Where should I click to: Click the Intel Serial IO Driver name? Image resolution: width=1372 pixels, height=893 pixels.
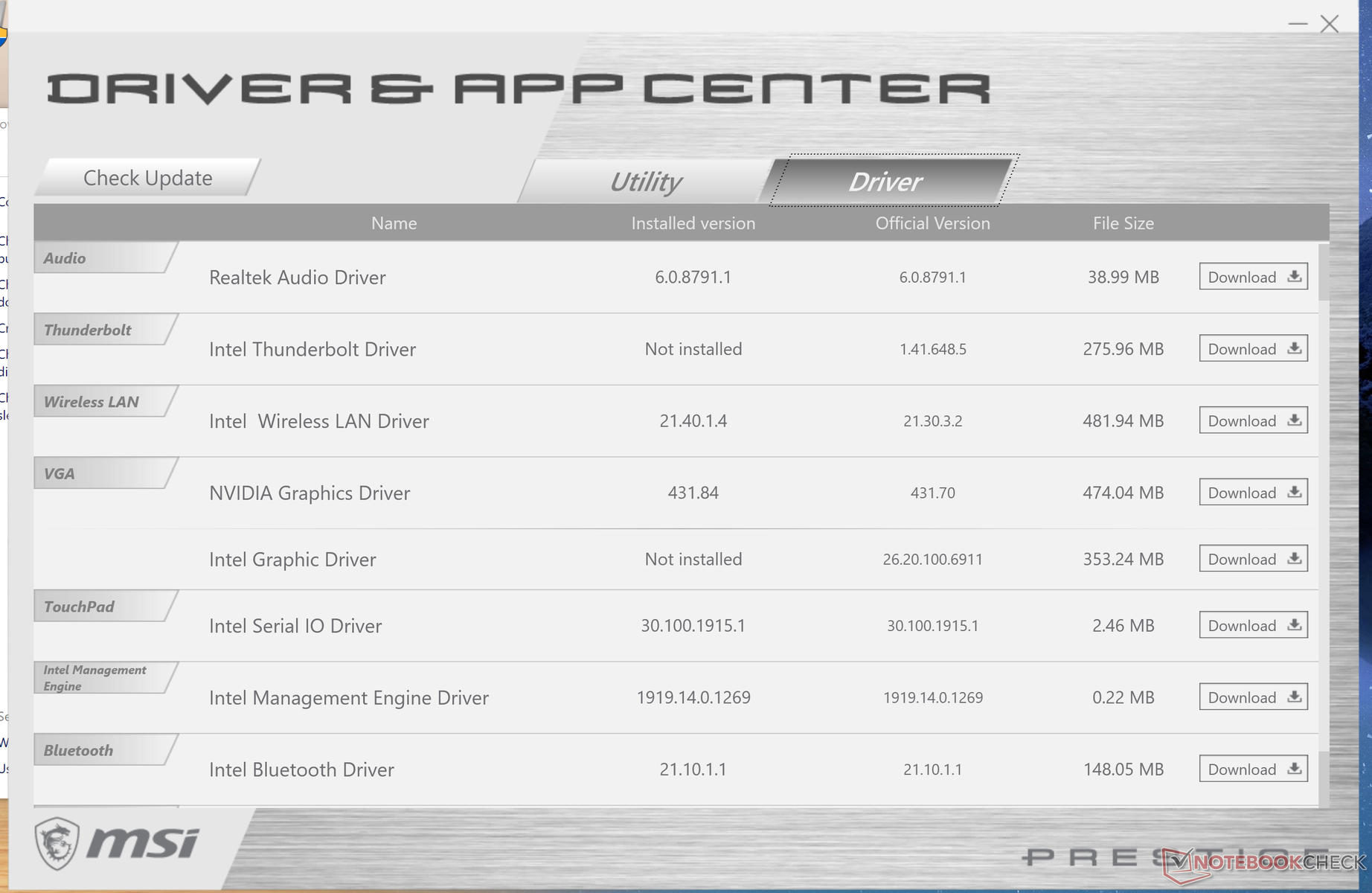(x=295, y=626)
